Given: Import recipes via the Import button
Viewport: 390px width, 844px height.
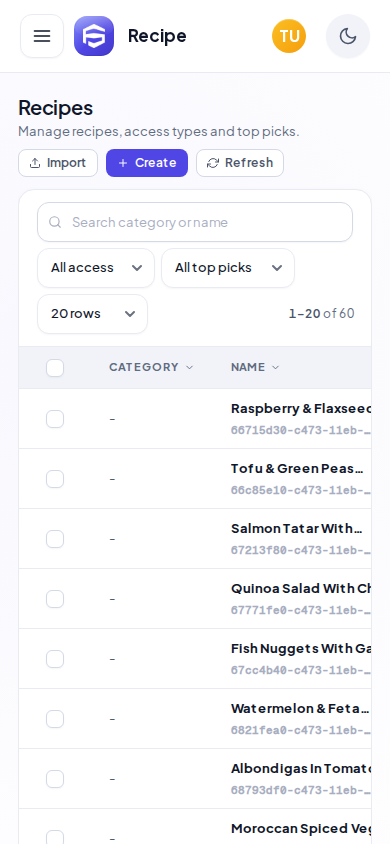Looking at the screenshot, I should (58, 163).
